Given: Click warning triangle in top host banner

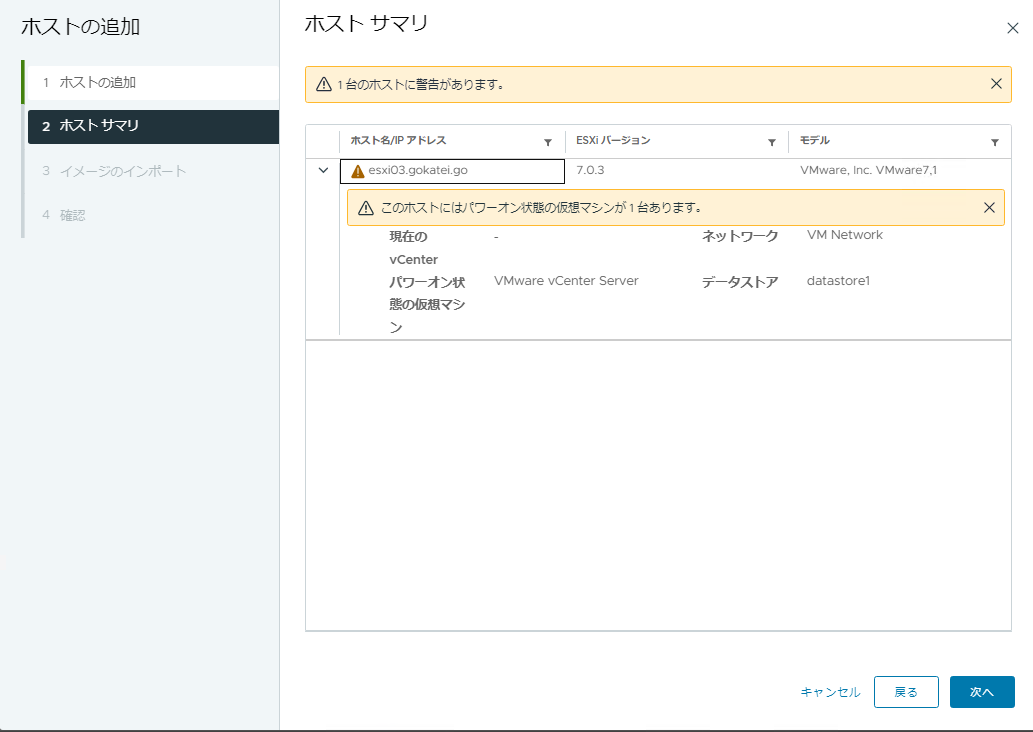Looking at the screenshot, I should coord(323,84).
